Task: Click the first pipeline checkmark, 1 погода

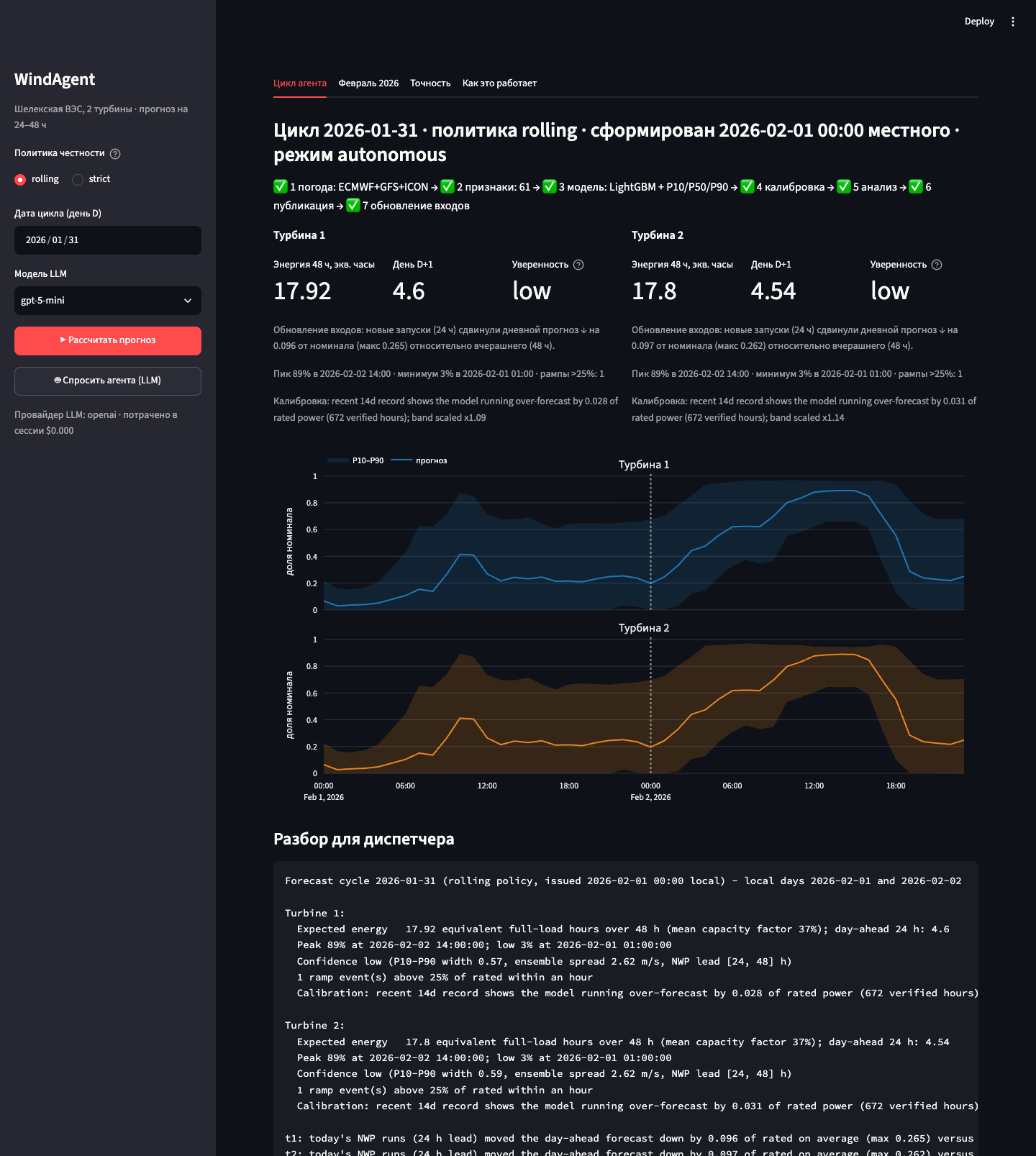Action: 281,187
